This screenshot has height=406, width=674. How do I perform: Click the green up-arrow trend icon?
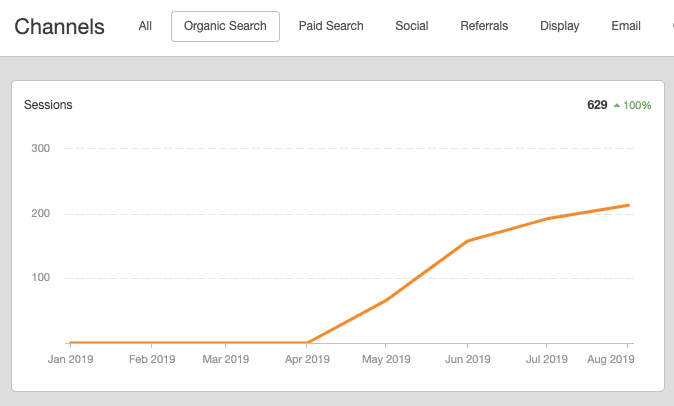[x=617, y=105]
